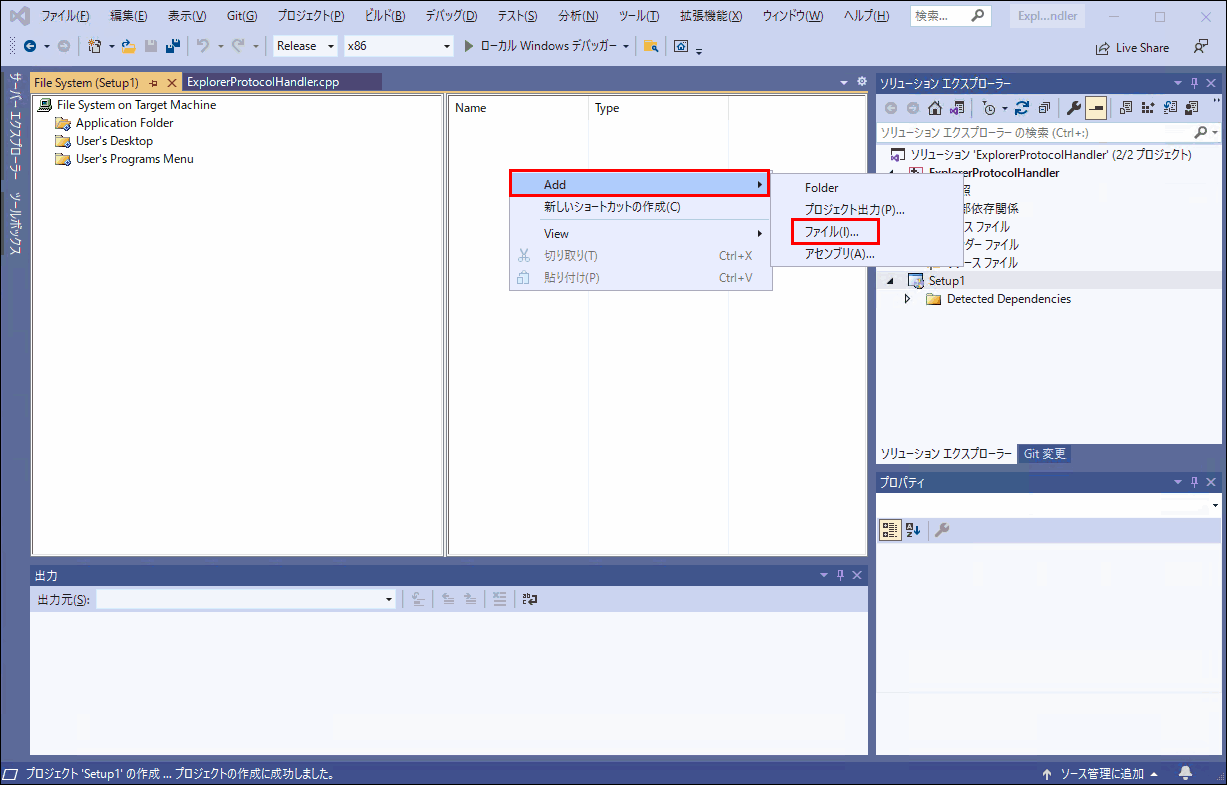The height and width of the screenshot is (785, 1227).
Task: Click the Undo toolbar icon
Action: pos(203,46)
